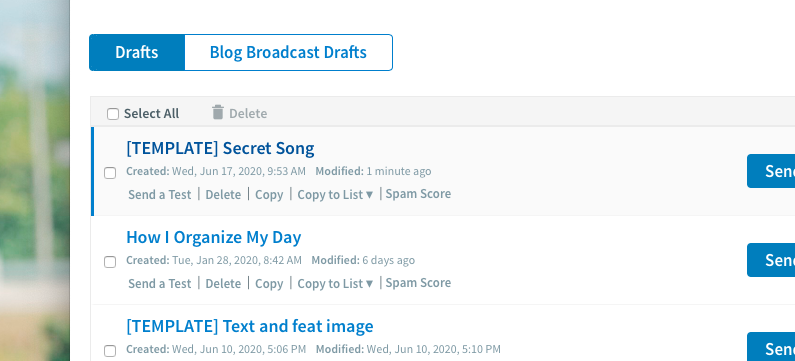Switch to the Drafts tab
795x361 pixels.
(137, 52)
